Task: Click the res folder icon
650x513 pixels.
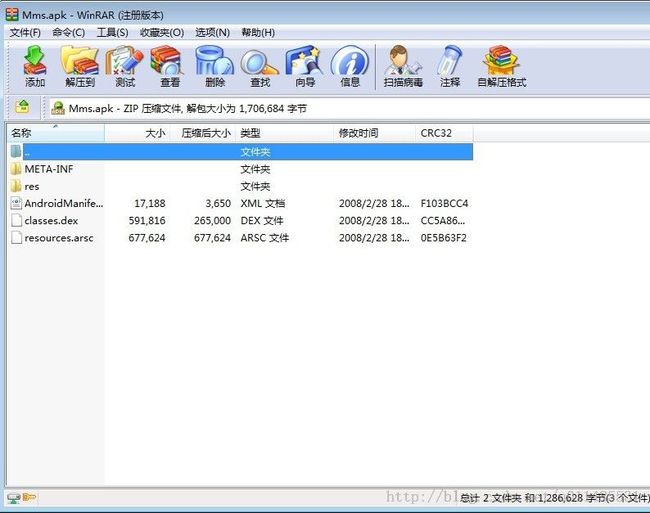Action: click(x=16, y=186)
